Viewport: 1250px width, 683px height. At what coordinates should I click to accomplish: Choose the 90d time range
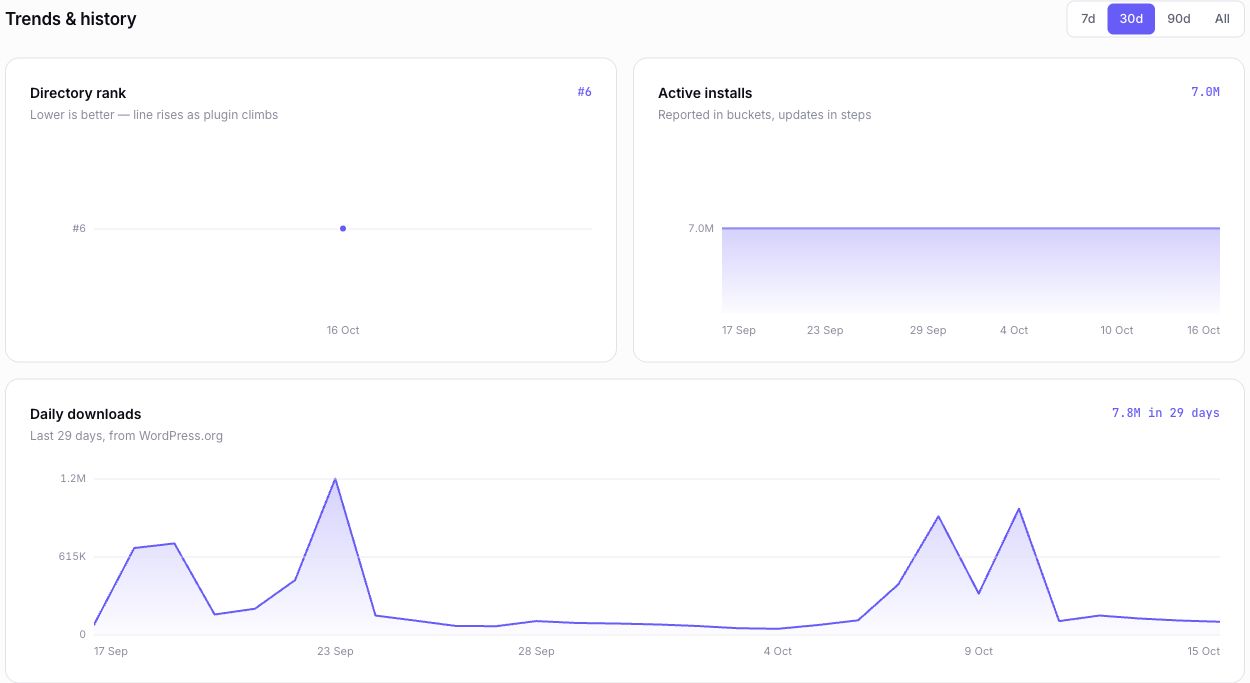click(x=1179, y=19)
